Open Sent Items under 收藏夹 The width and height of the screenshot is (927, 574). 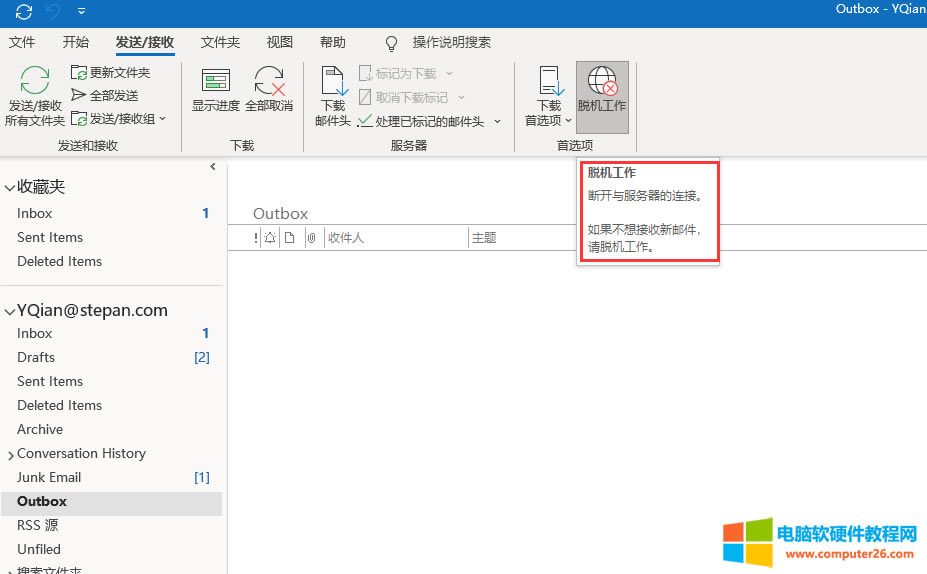click(x=111, y=237)
